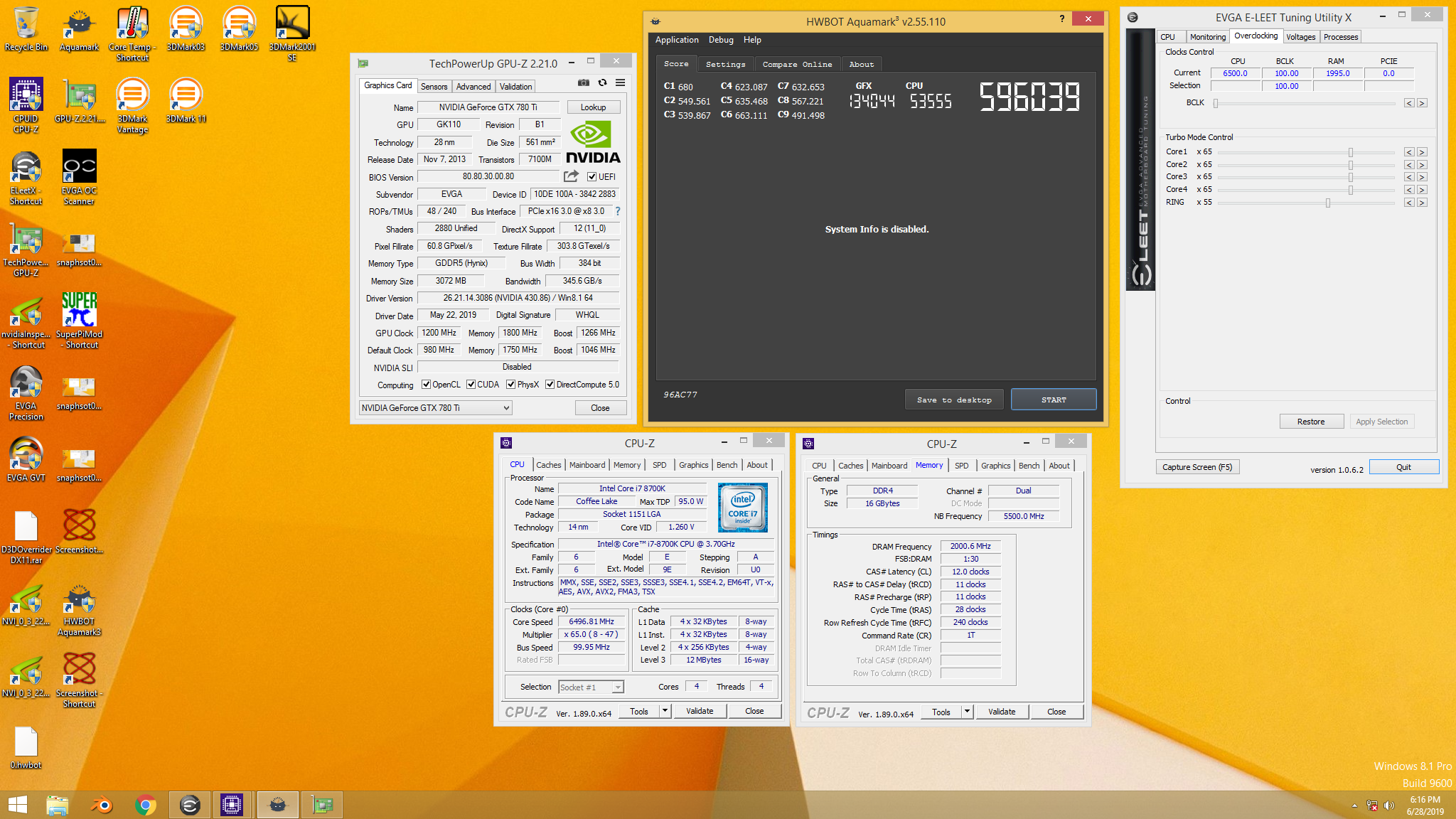
Task: Open the Debug menu in Aquamark
Action: click(721, 40)
